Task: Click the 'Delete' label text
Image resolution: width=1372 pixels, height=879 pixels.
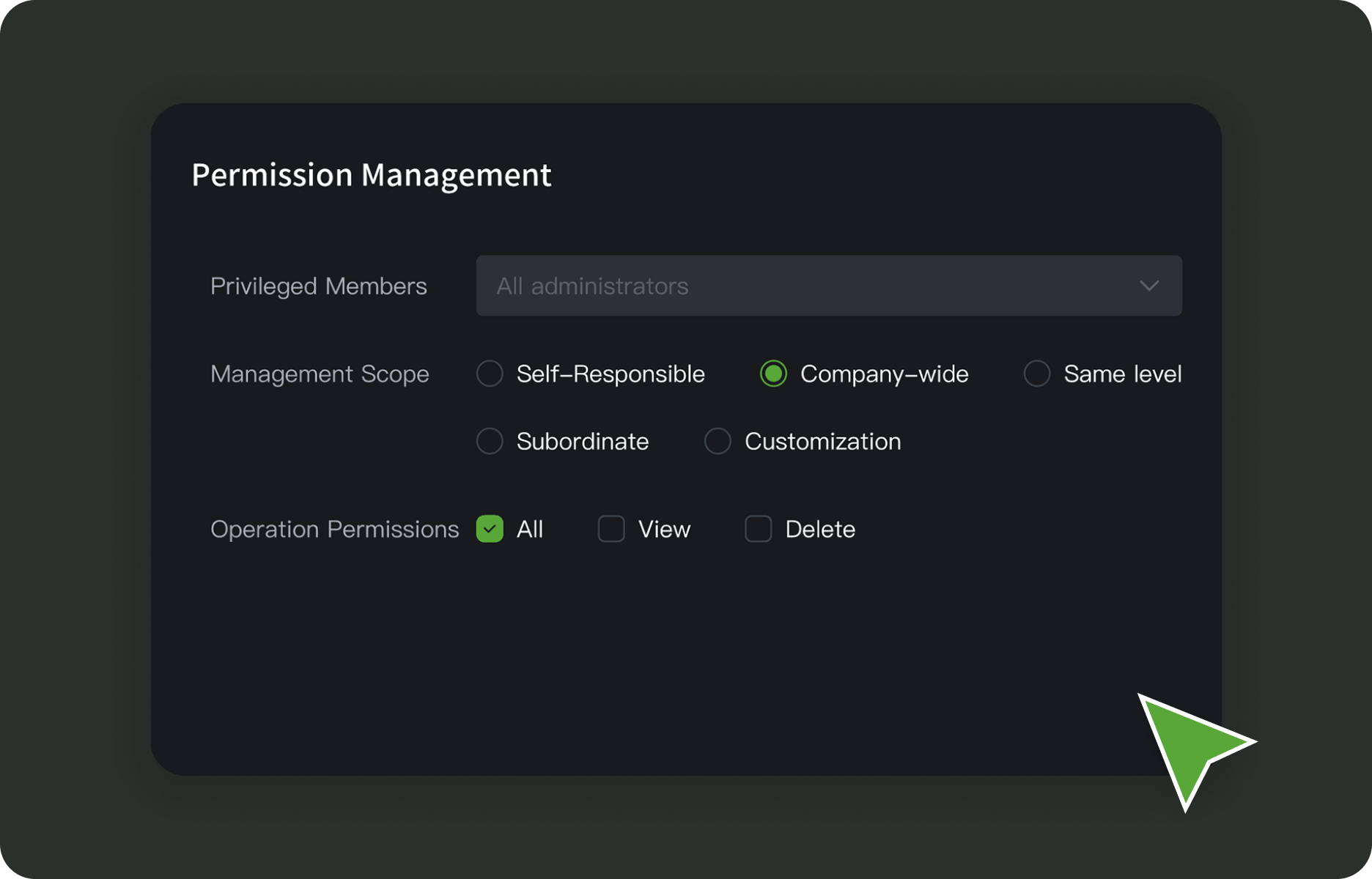Action: (820, 530)
